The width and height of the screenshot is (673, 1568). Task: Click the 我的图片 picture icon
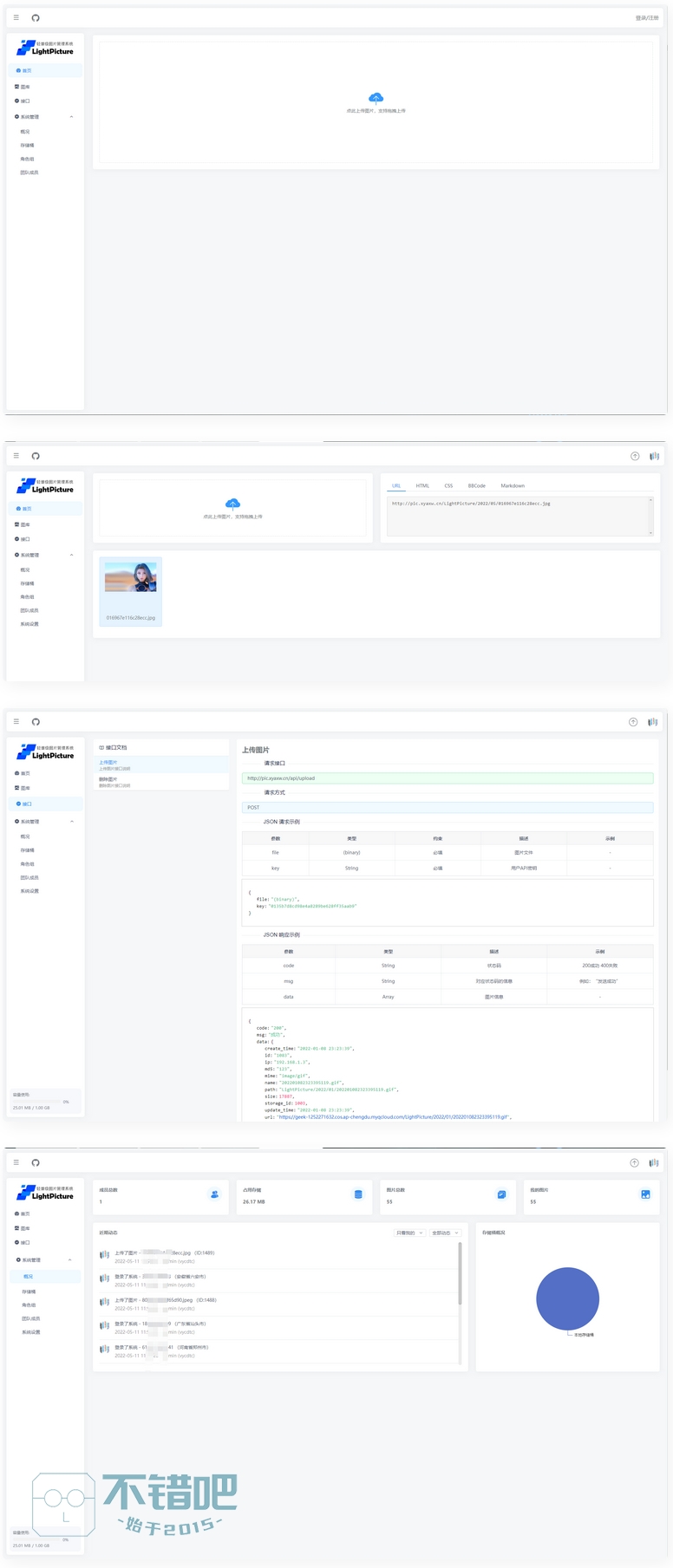(x=645, y=1194)
